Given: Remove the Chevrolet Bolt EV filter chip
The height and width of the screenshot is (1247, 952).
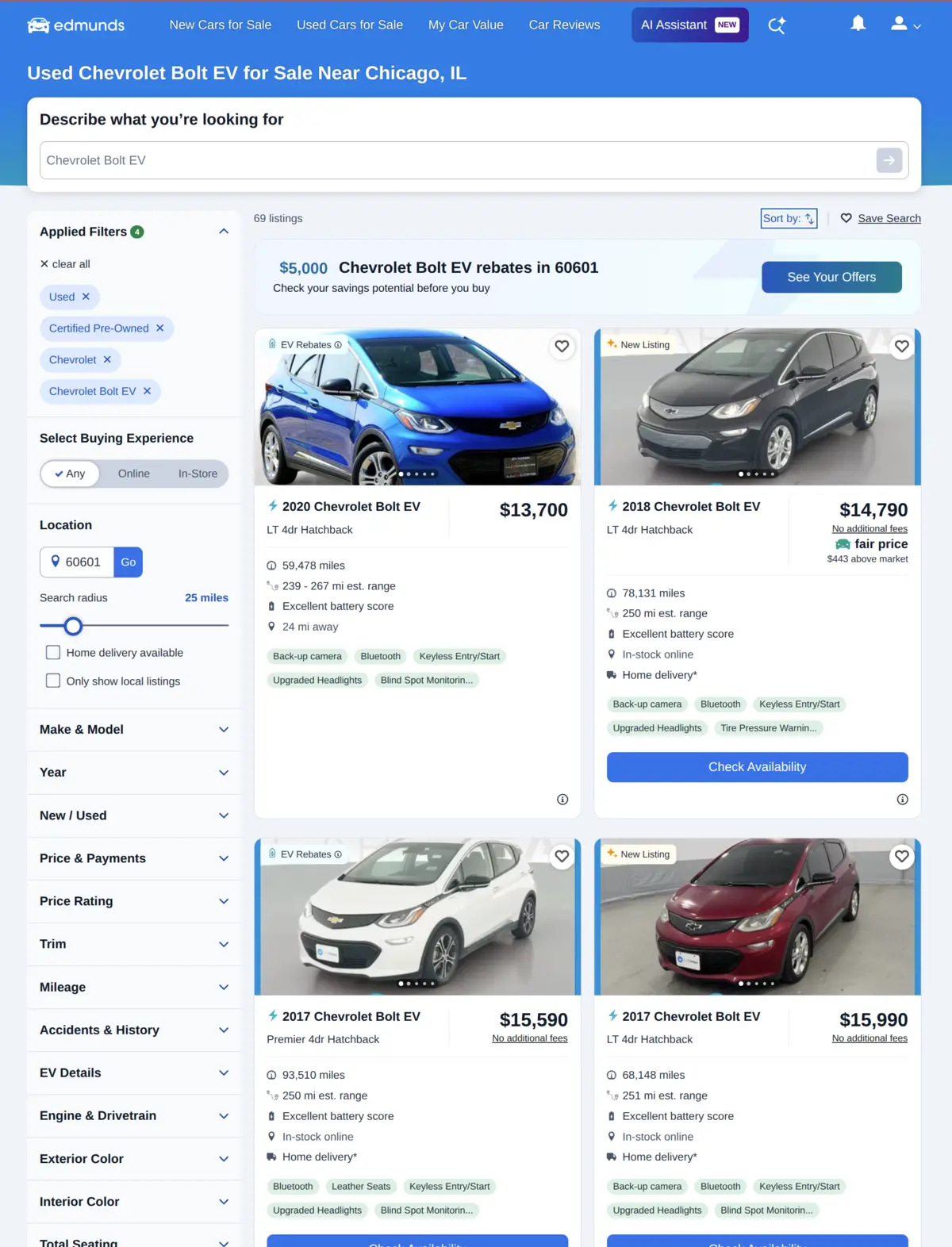Looking at the screenshot, I should (x=147, y=391).
